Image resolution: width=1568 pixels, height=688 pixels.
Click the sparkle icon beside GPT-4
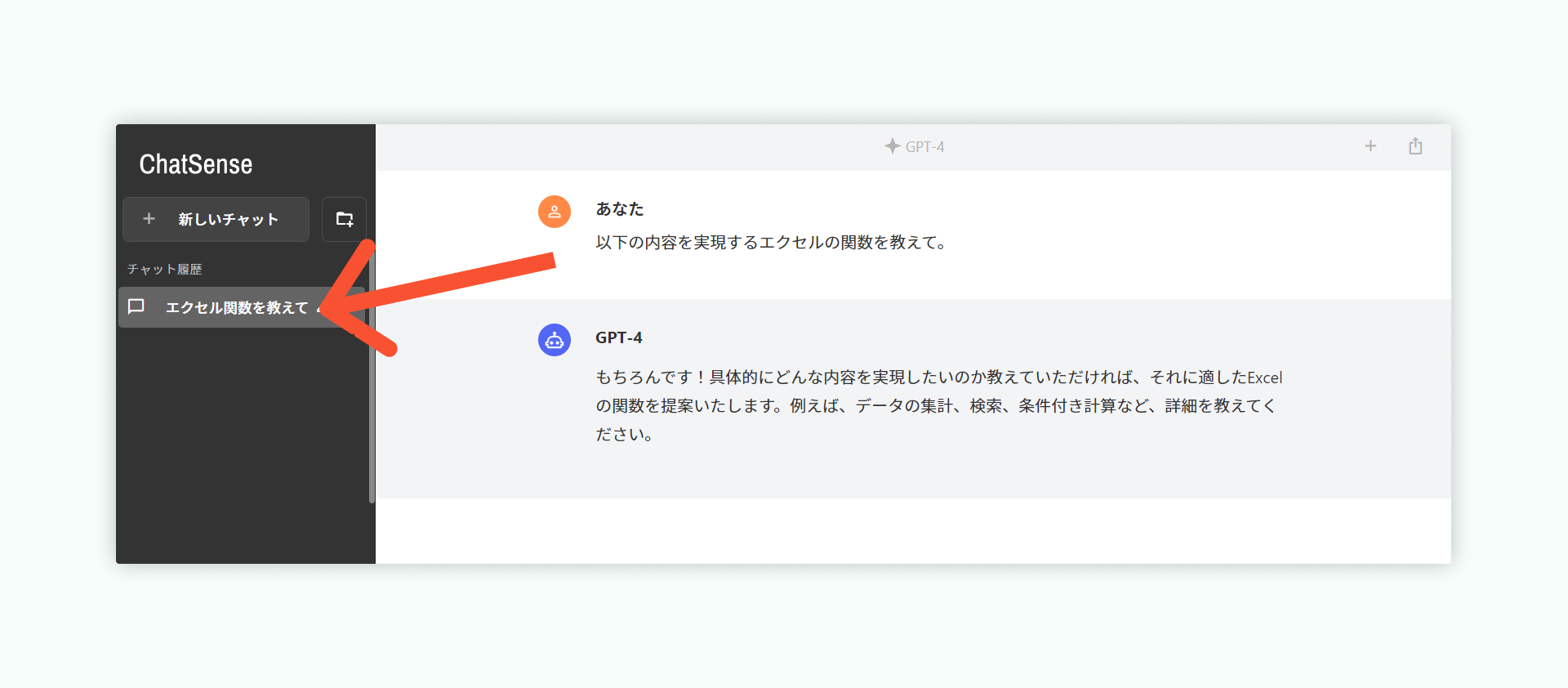893,146
